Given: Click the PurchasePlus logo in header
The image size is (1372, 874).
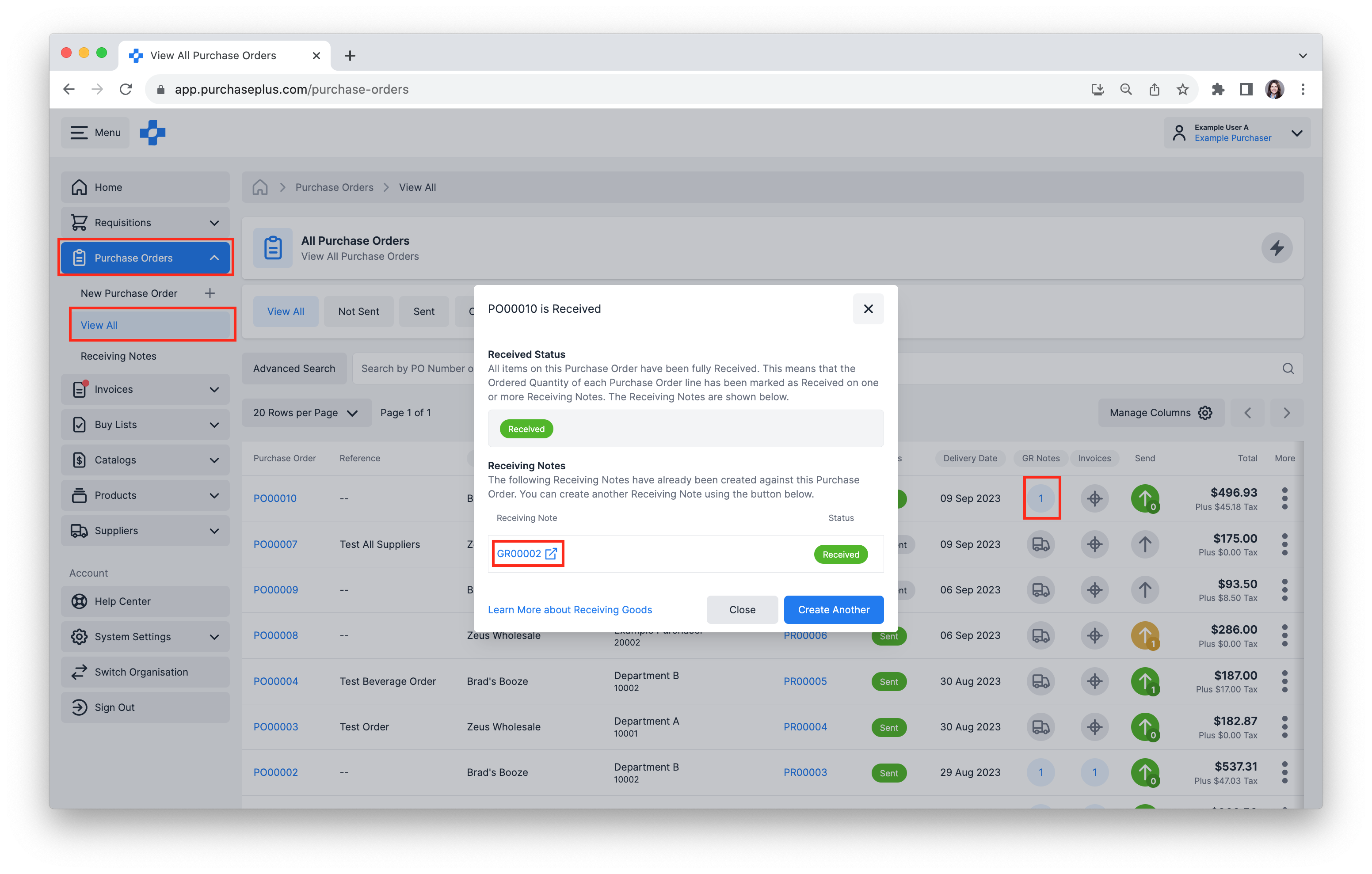Looking at the screenshot, I should (152, 133).
